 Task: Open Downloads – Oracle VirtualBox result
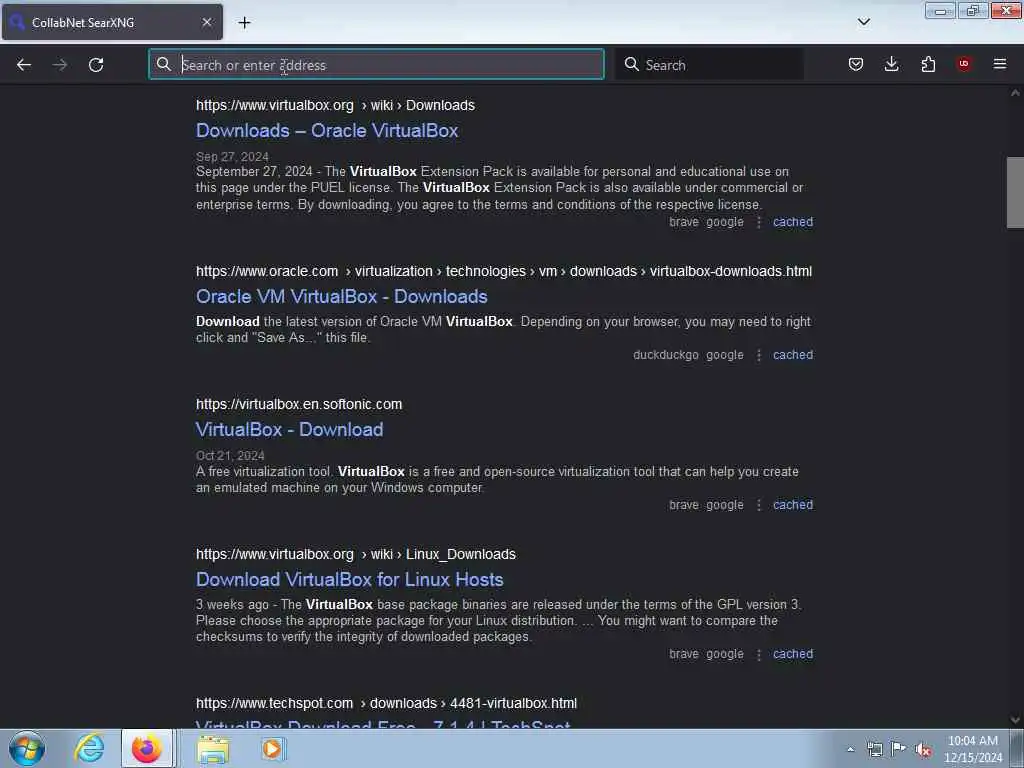click(x=327, y=131)
